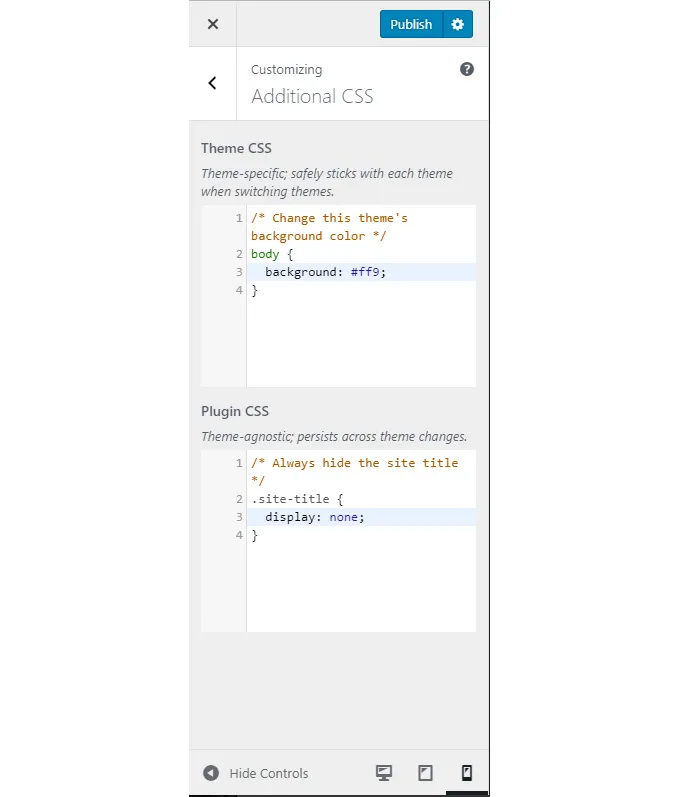Click the Publish button
Image resolution: width=680 pixels, height=797 pixels.
click(411, 24)
